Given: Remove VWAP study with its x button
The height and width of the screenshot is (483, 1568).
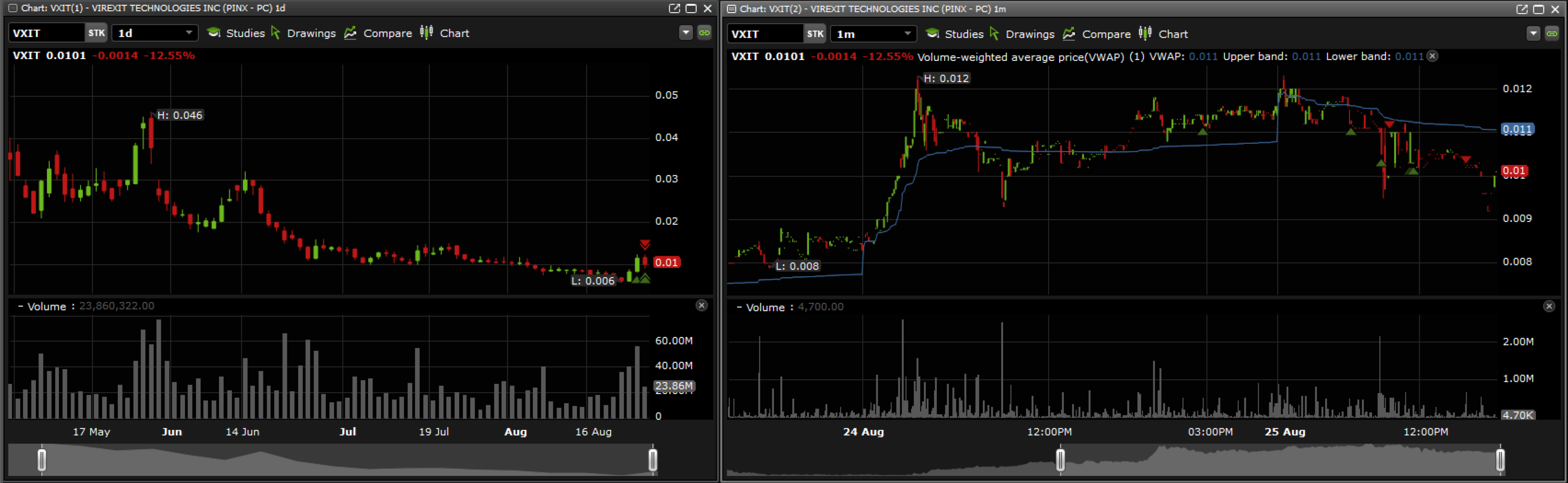Looking at the screenshot, I should click(1432, 56).
